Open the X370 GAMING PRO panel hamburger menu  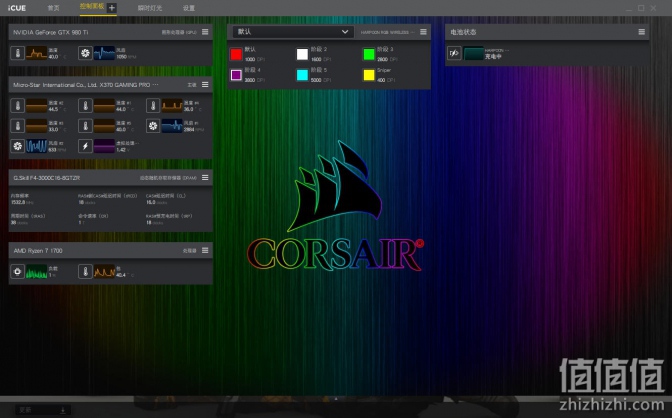click(205, 85)
